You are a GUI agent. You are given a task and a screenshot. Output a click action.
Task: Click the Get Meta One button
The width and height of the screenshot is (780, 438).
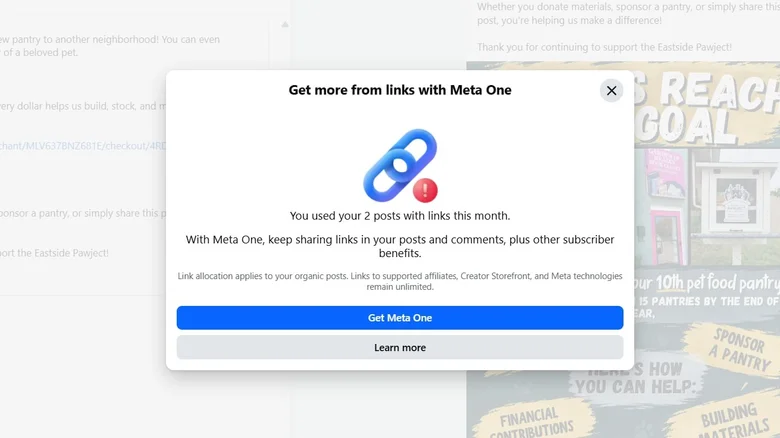tap(400, 318)
